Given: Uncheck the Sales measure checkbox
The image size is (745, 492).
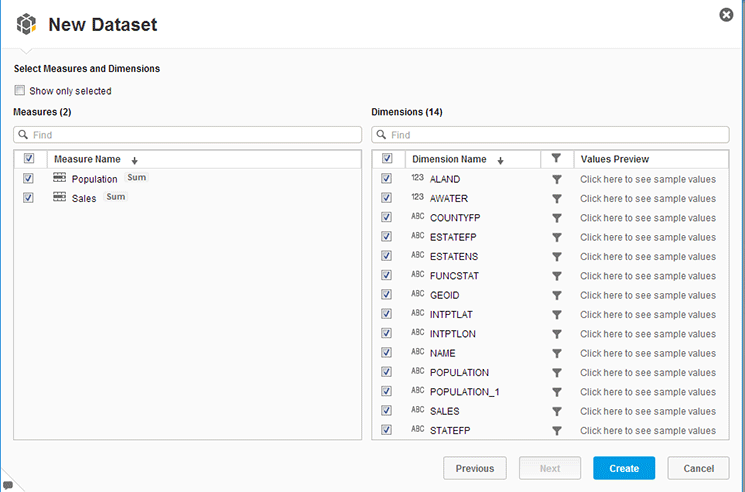Looking at the screenshot, I should point(29,198).
